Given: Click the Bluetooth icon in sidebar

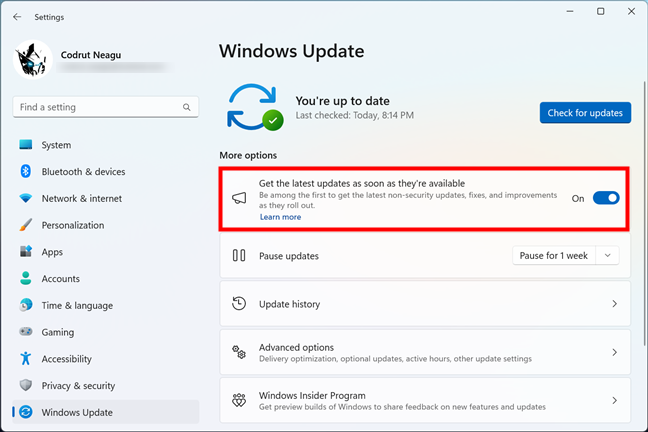Looking at the screenshot, I should (26, 171).
